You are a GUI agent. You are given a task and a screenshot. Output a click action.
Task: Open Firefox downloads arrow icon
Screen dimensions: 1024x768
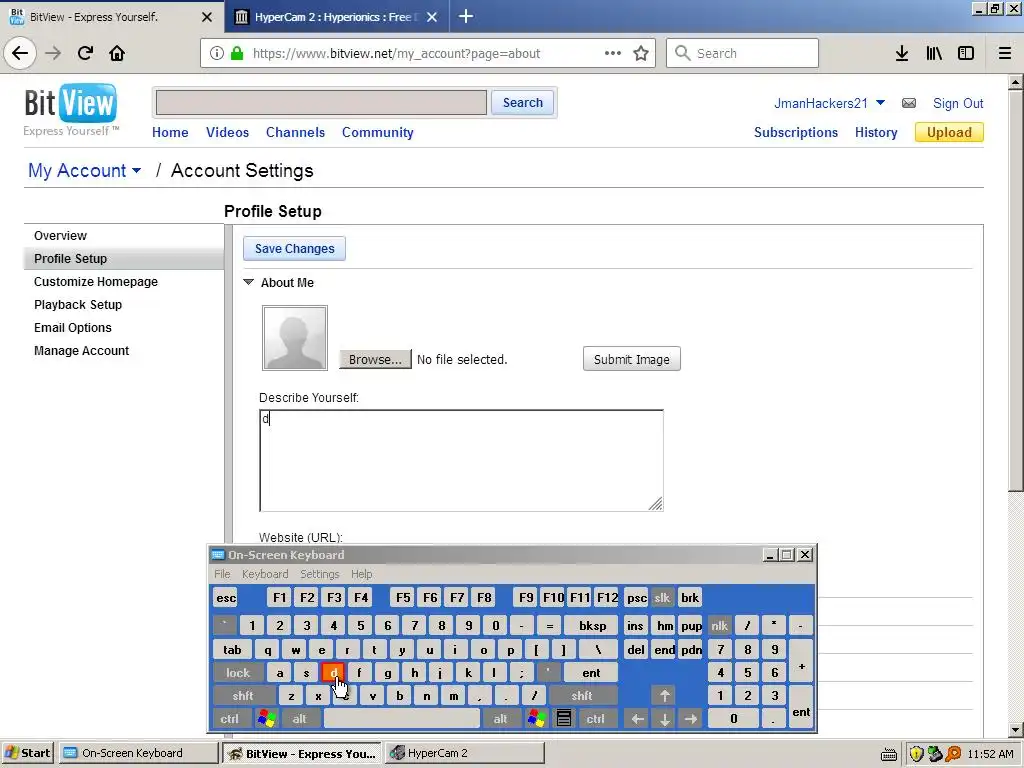[902, 53]
